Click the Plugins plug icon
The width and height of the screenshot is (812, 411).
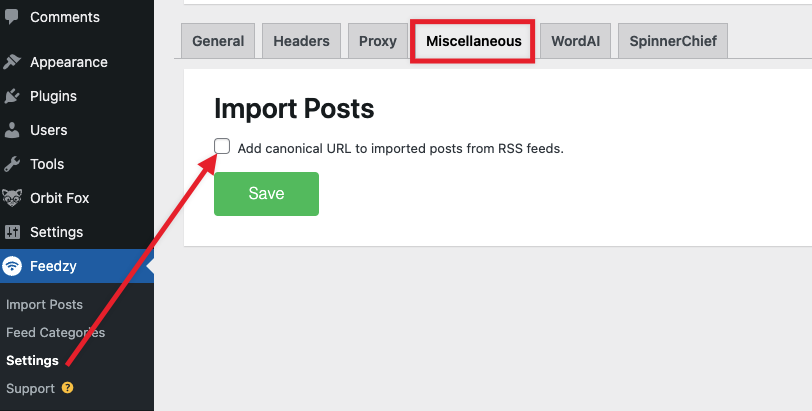(11, 96)
